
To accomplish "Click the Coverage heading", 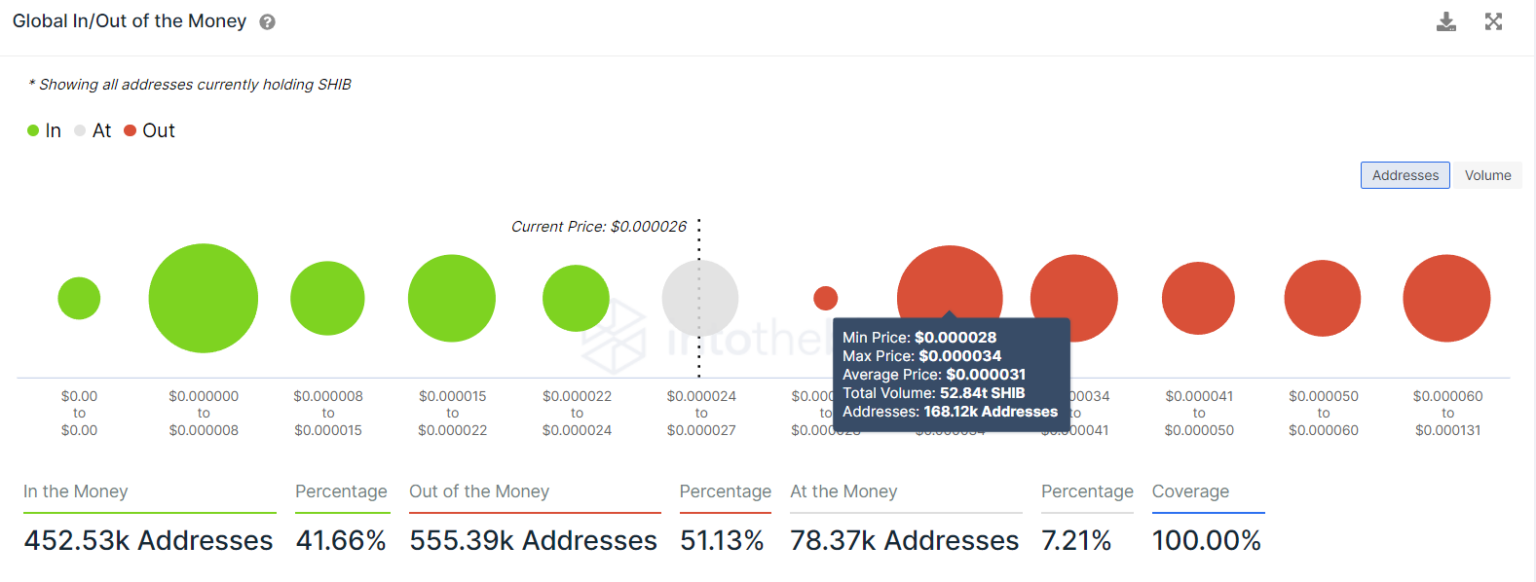I will coord(1191,492).
